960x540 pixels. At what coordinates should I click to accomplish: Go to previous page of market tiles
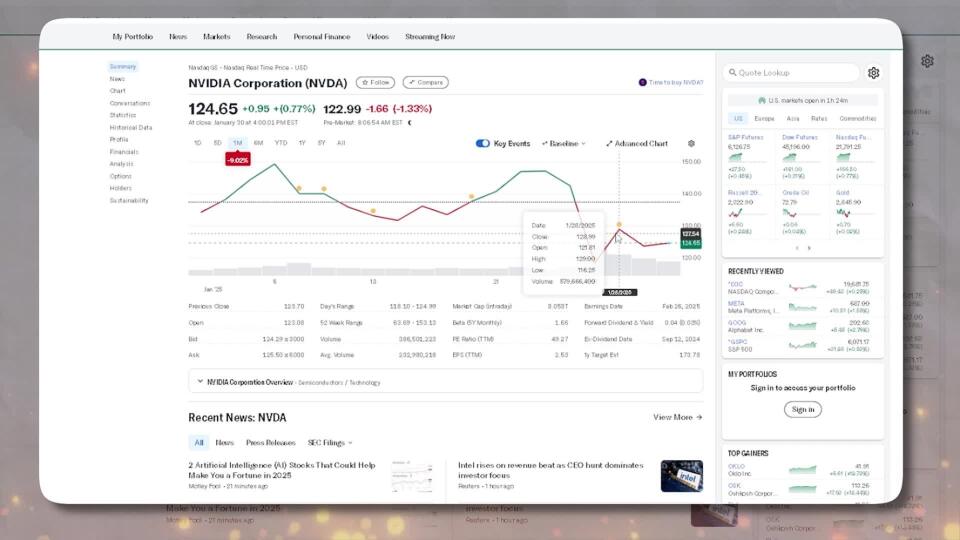[797, 248]
